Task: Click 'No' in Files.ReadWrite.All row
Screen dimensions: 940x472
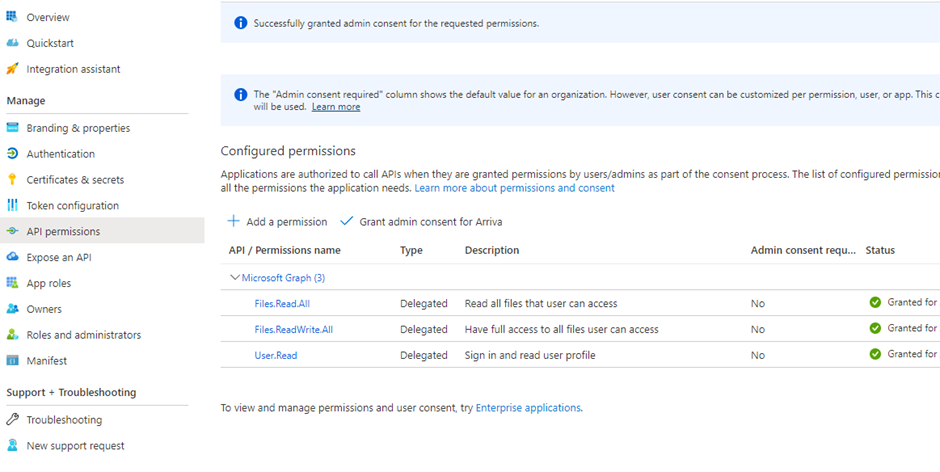Action: (x=758, y=329)
